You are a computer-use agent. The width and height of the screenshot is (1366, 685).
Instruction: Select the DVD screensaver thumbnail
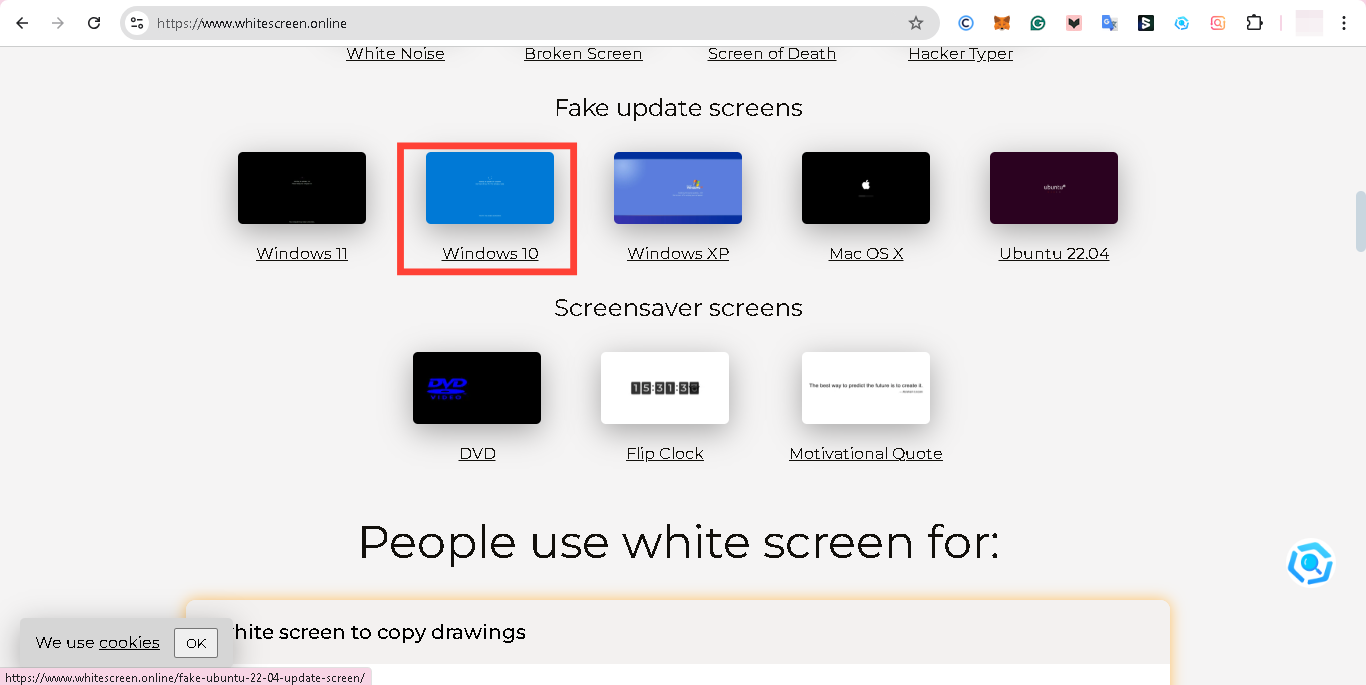[x=477, y=388]
